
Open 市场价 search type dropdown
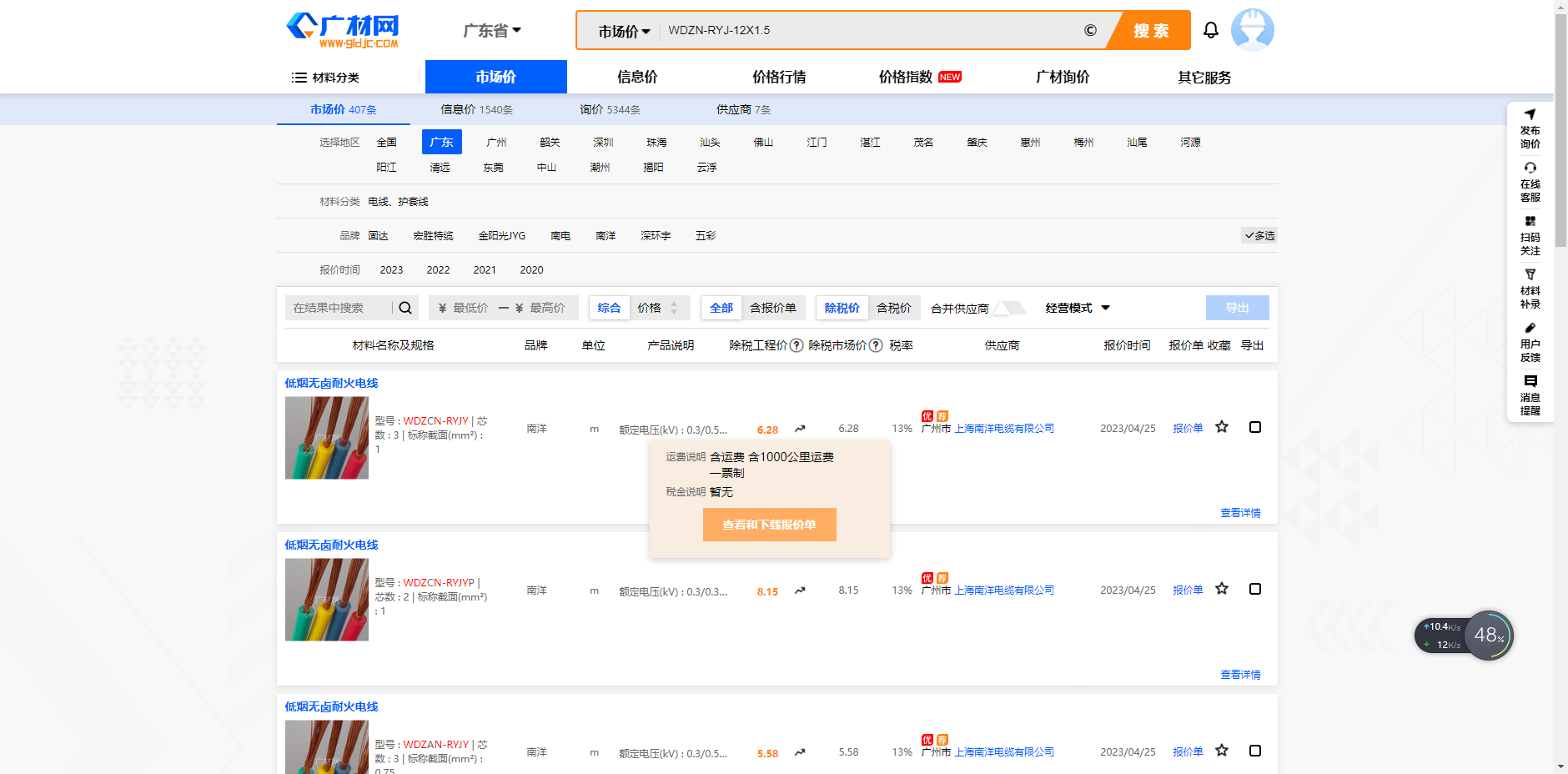(624, 31)
